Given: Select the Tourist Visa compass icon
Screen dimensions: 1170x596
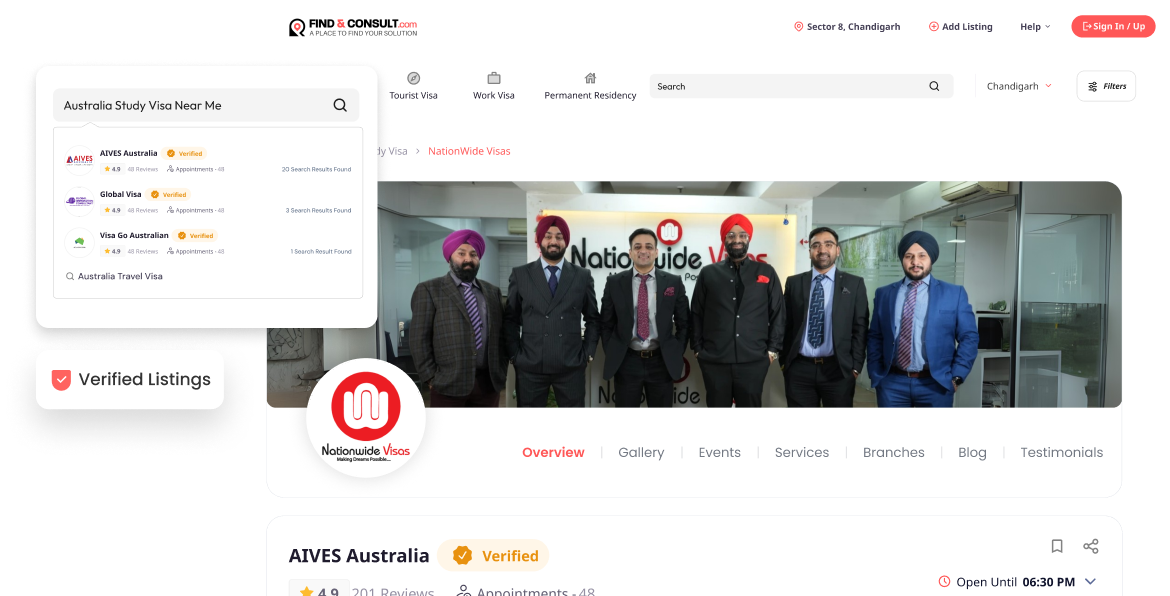Looking at the screenshot, I should [x=413, y=78].
